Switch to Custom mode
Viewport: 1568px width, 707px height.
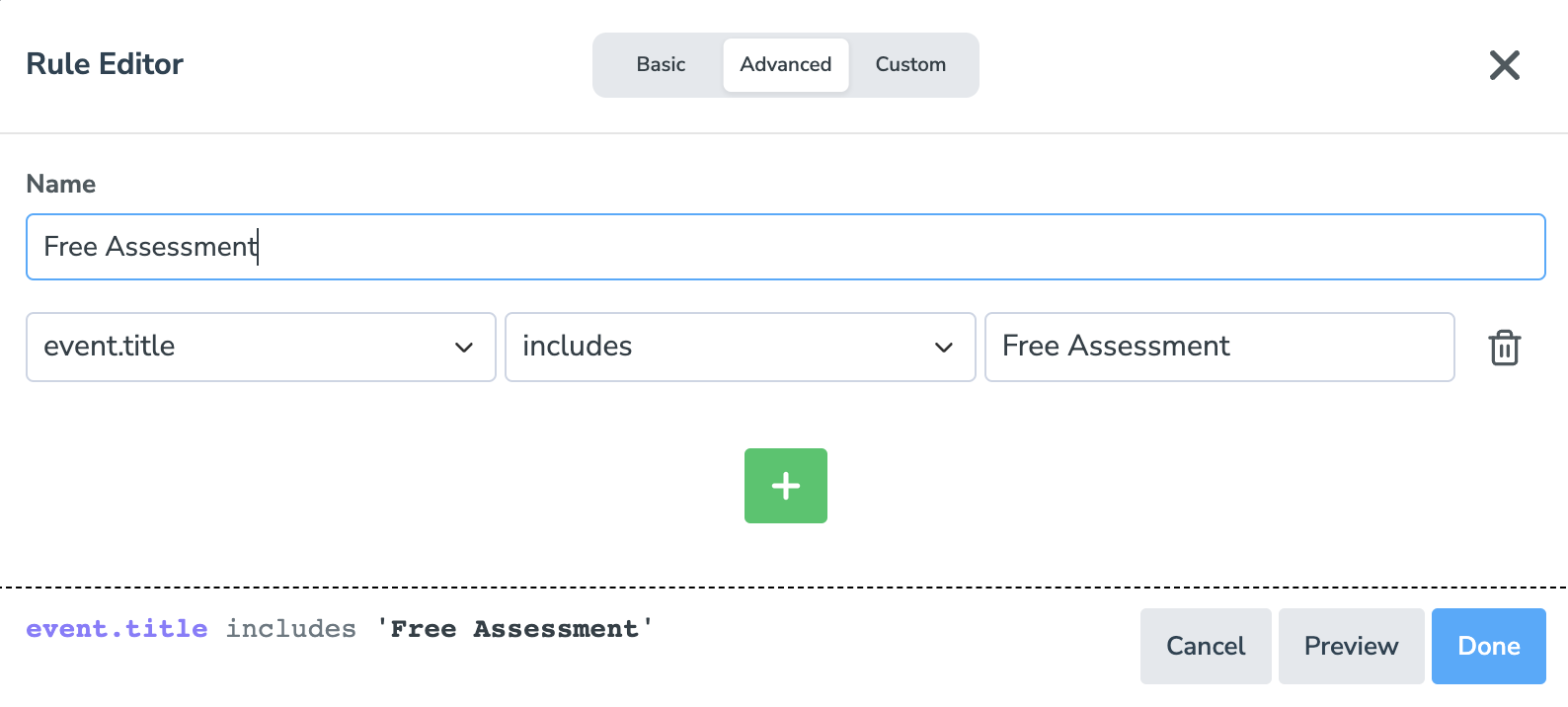(x=910, y=65)
